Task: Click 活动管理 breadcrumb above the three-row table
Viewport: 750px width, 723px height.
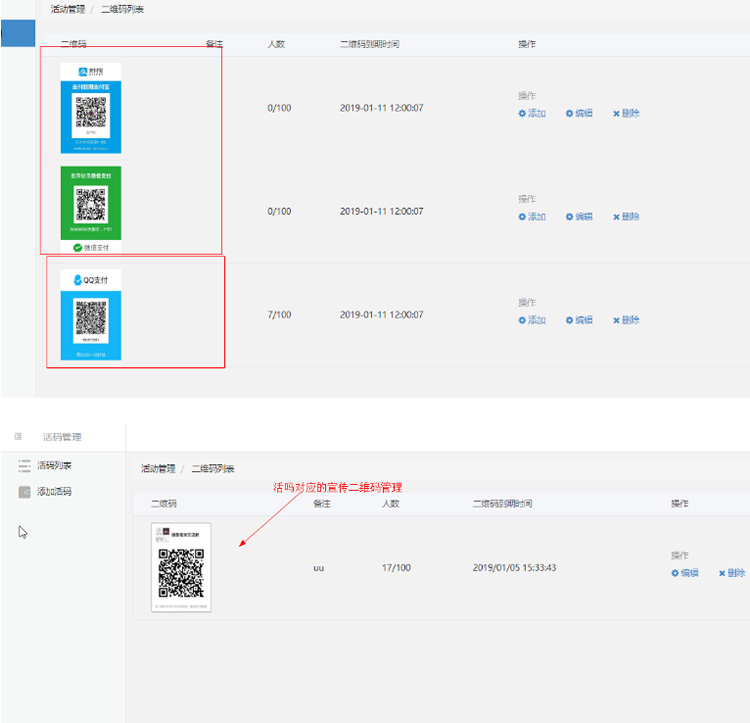Action: [x=67, y=10]
